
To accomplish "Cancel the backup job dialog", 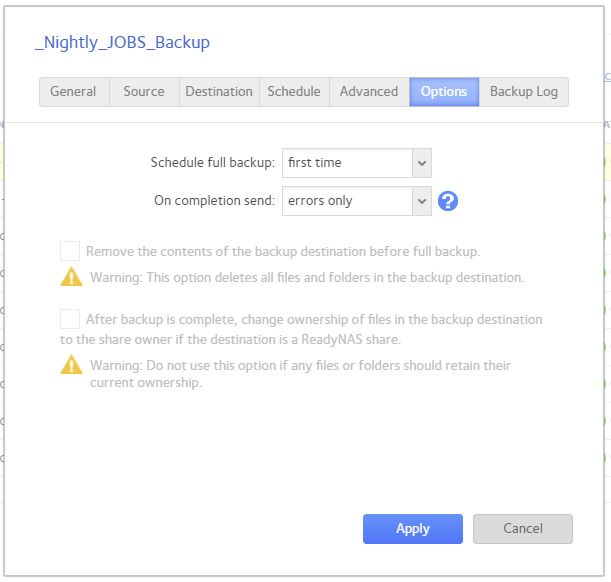I will 523,529.
